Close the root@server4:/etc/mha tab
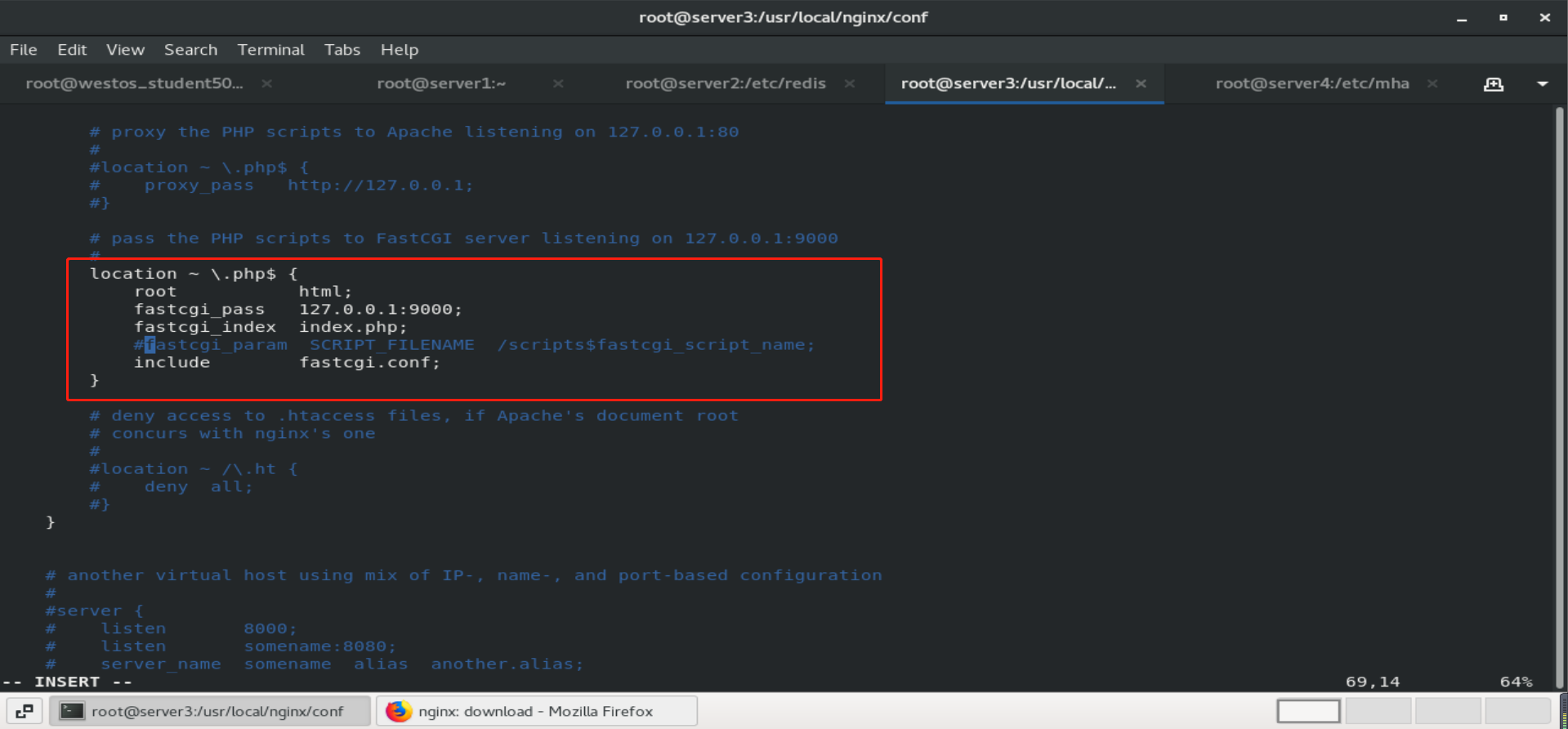Image resolution: width=1568 pixels, height=729 pixels. coord(1432,83)
